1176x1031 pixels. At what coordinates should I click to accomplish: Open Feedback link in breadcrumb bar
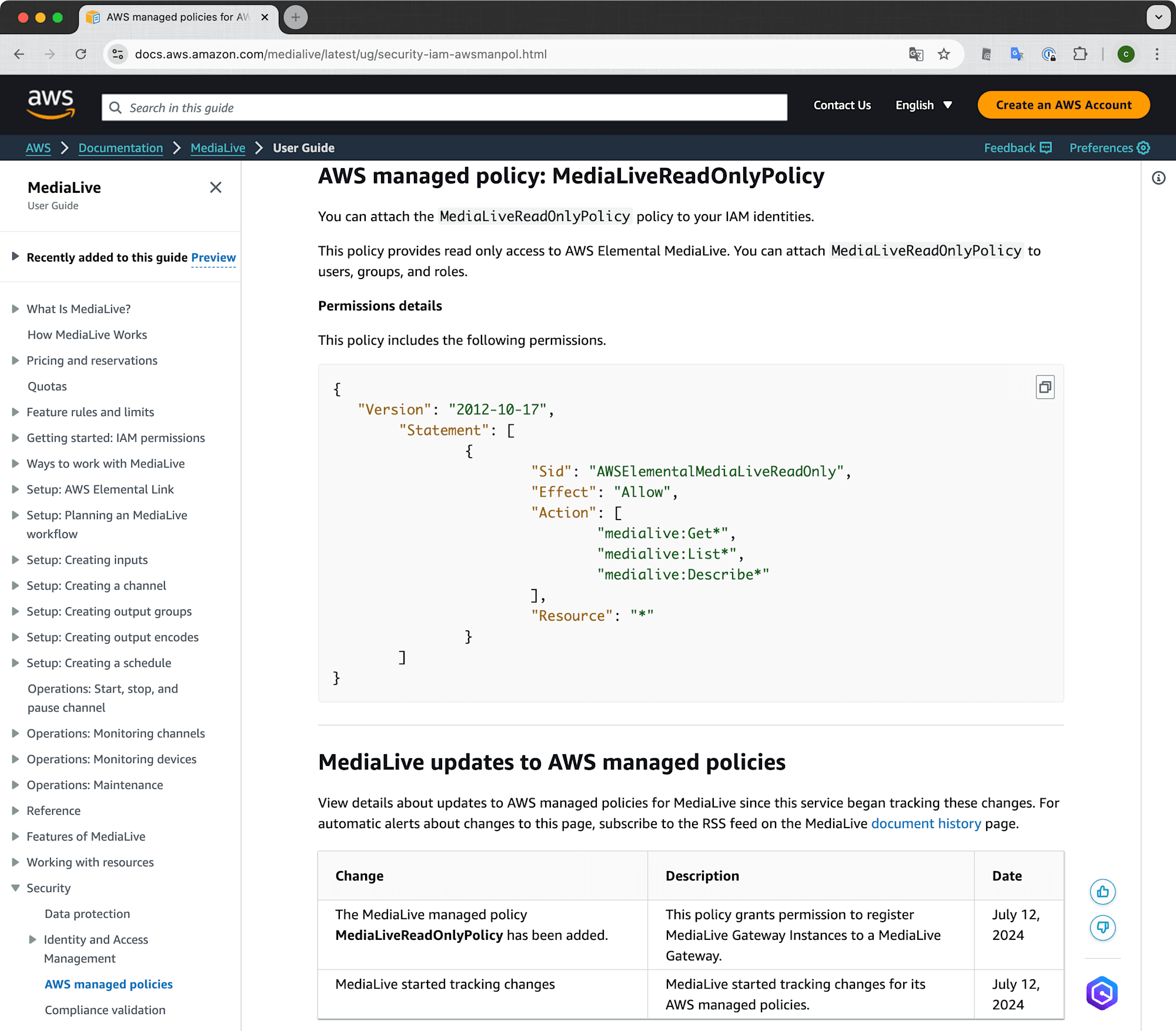(x=1018, y=148)
